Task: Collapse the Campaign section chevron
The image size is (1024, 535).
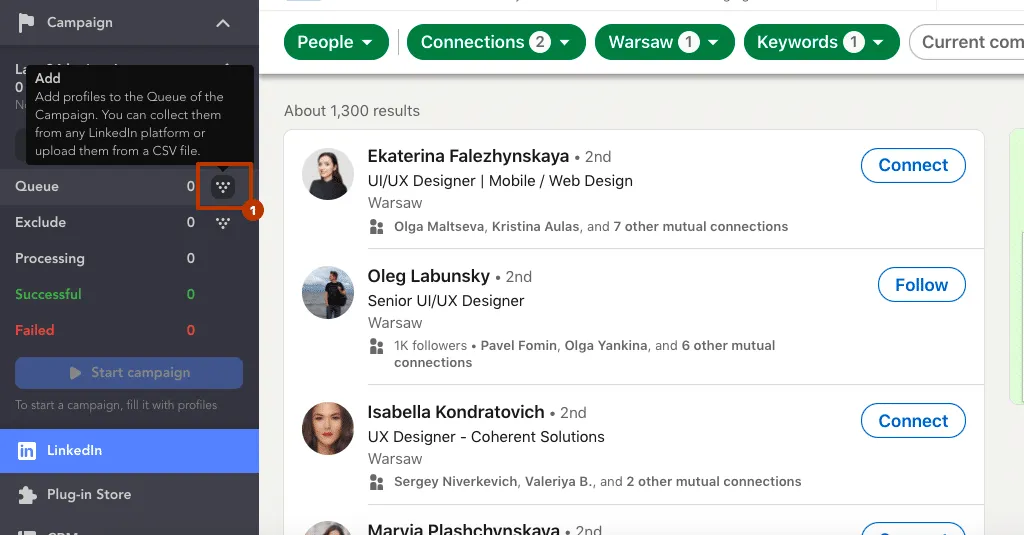Action: (223, 24)
